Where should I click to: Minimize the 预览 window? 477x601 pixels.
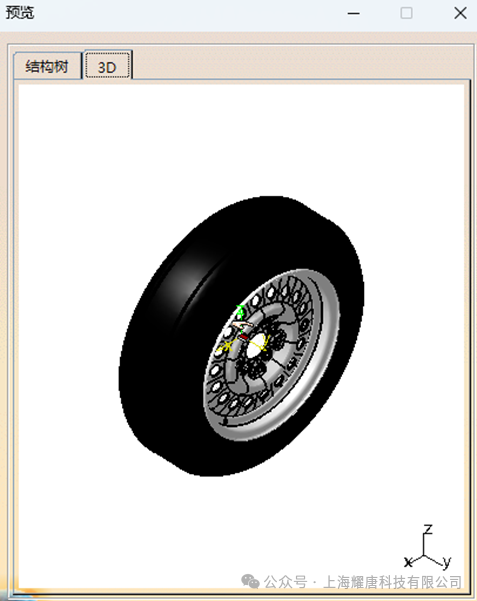[x=353, y=13]
